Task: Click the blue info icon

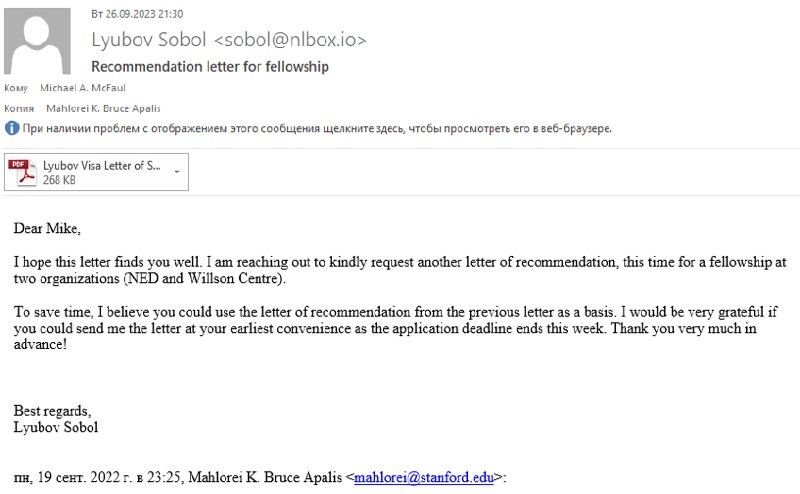Action: point(12,128)
